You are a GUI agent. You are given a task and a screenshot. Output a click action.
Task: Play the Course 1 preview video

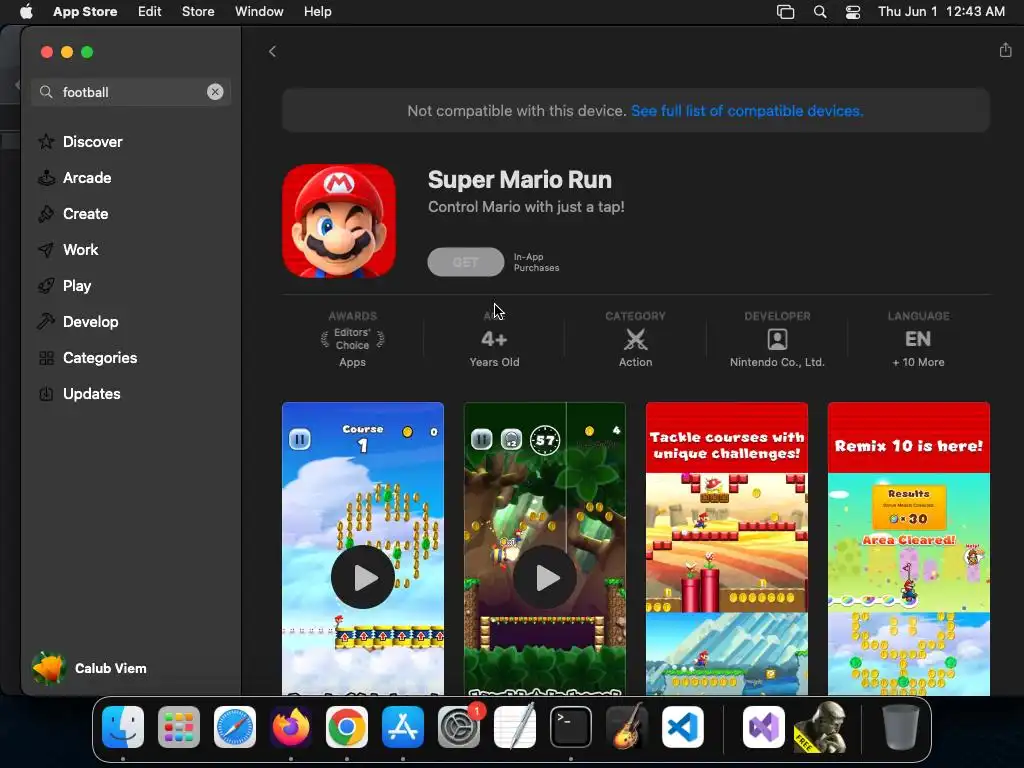tap(363, 577)
